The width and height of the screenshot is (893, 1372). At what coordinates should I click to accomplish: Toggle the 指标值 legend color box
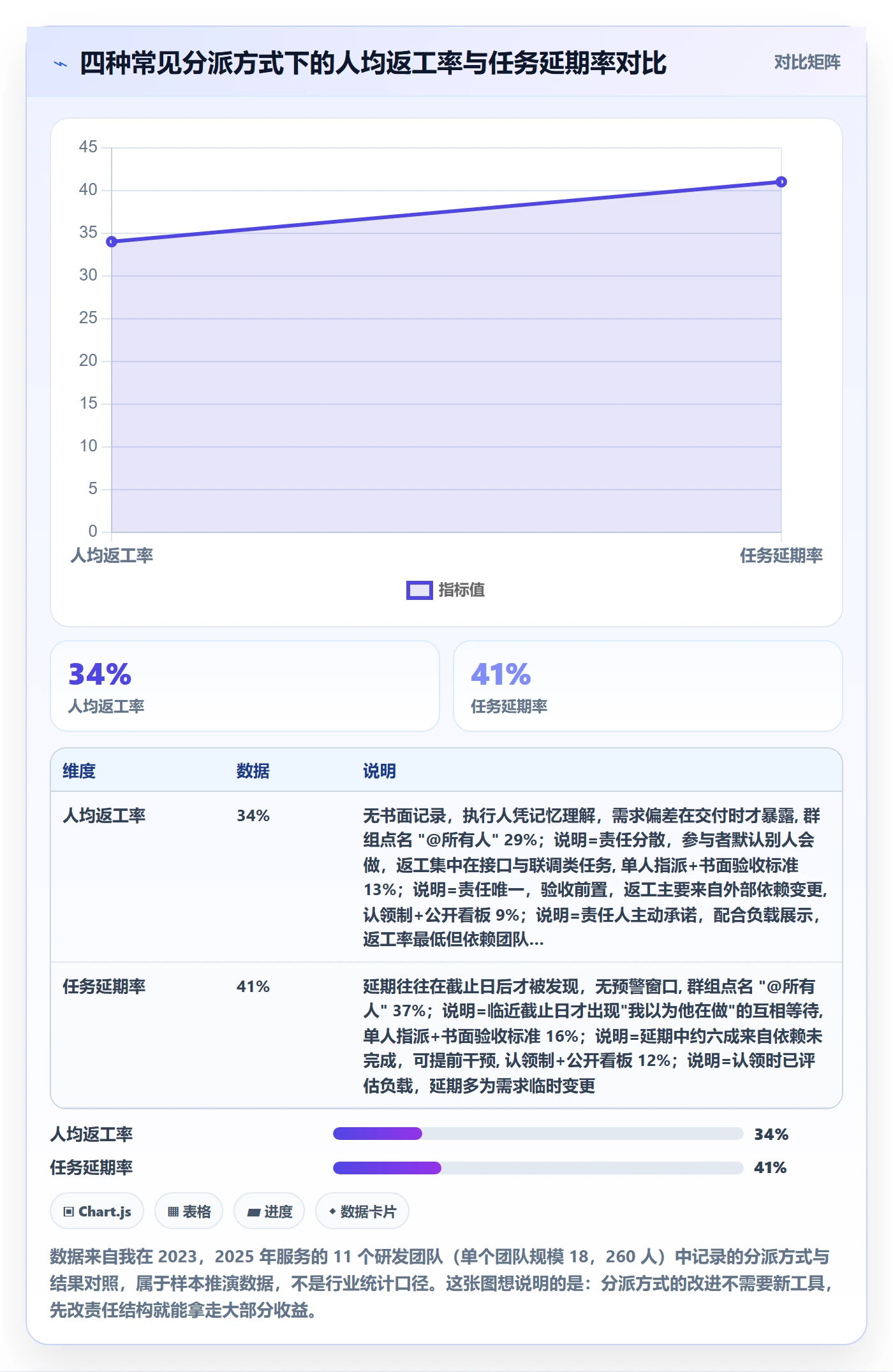coord(419,590)
